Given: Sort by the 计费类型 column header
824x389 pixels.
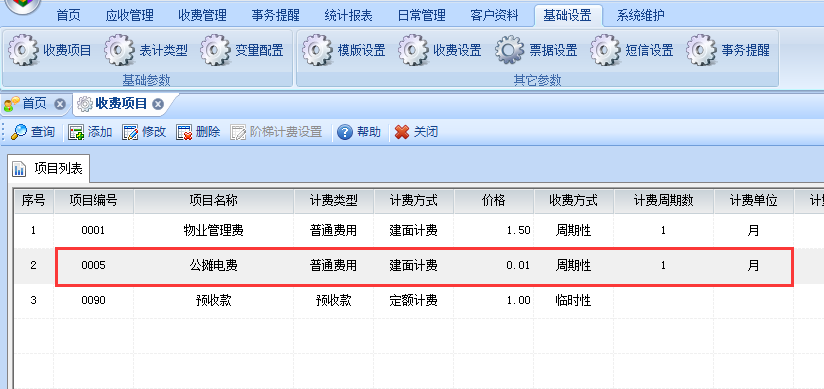Looking at the screenshot, I should click(334, 201).
